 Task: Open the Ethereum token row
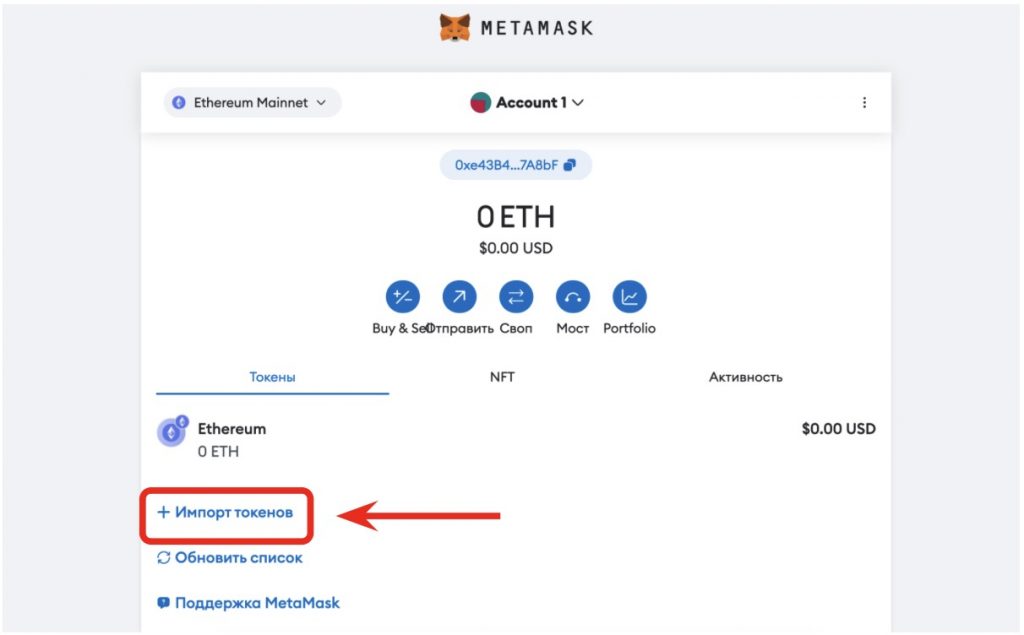point(516,440)
